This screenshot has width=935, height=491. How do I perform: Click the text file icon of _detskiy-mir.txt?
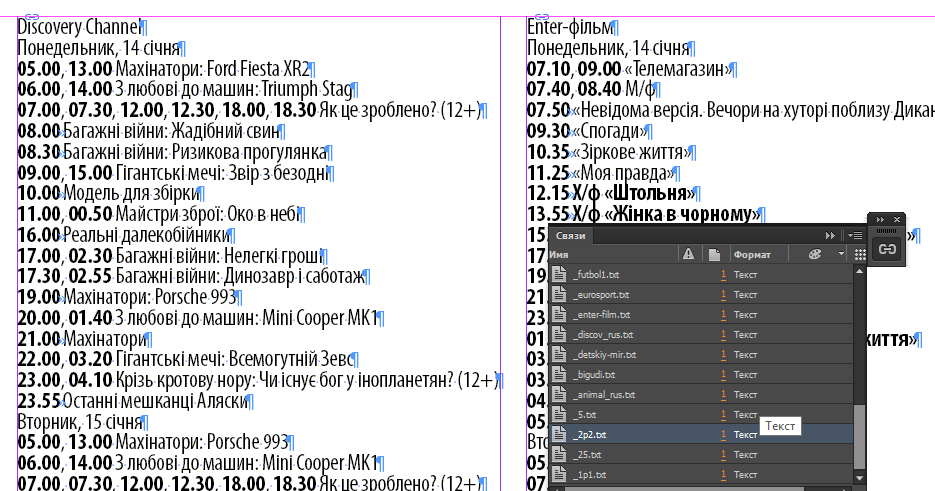tap(559, 354)
